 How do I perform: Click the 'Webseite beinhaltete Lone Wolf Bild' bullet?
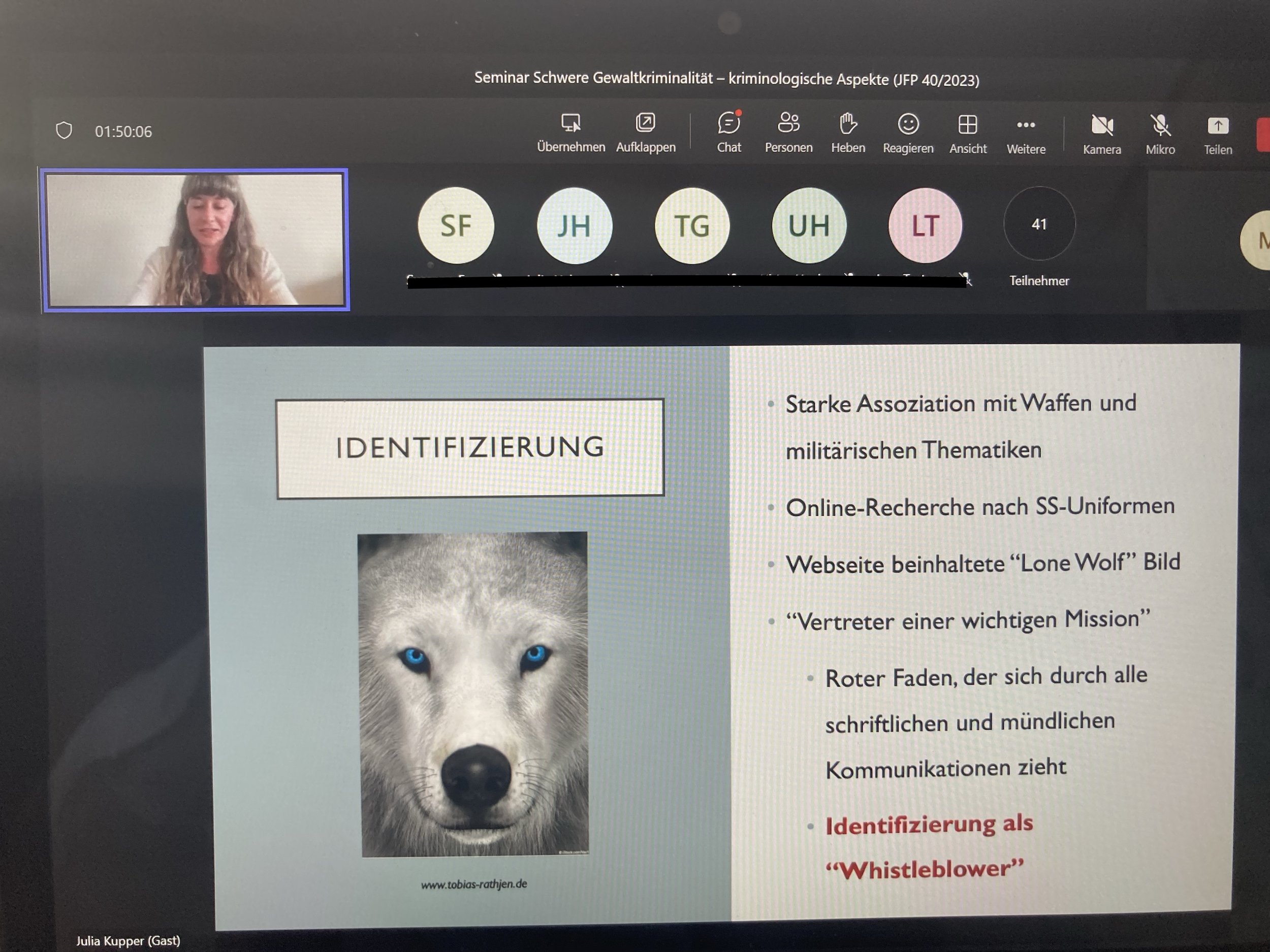pos(983,563)
